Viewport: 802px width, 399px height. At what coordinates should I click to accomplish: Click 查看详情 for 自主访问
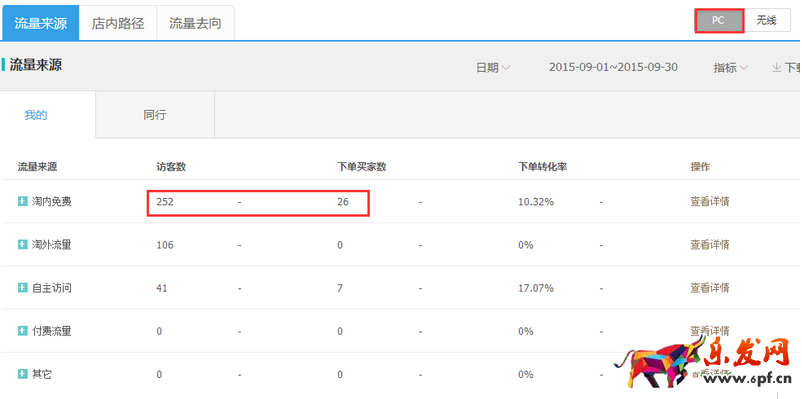[709, 288]
